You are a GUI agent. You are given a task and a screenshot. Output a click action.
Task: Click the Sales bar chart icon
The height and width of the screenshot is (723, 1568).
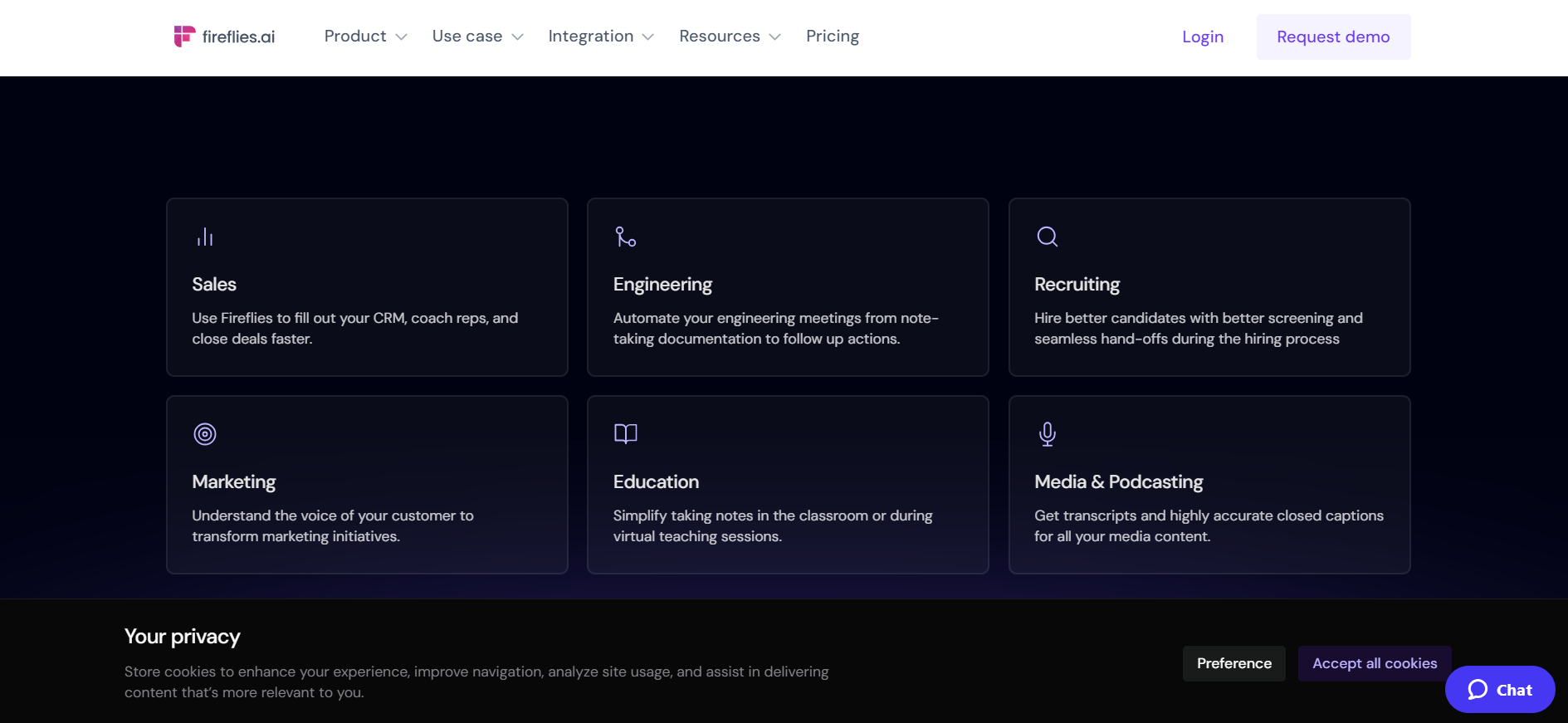click(205, 237)
